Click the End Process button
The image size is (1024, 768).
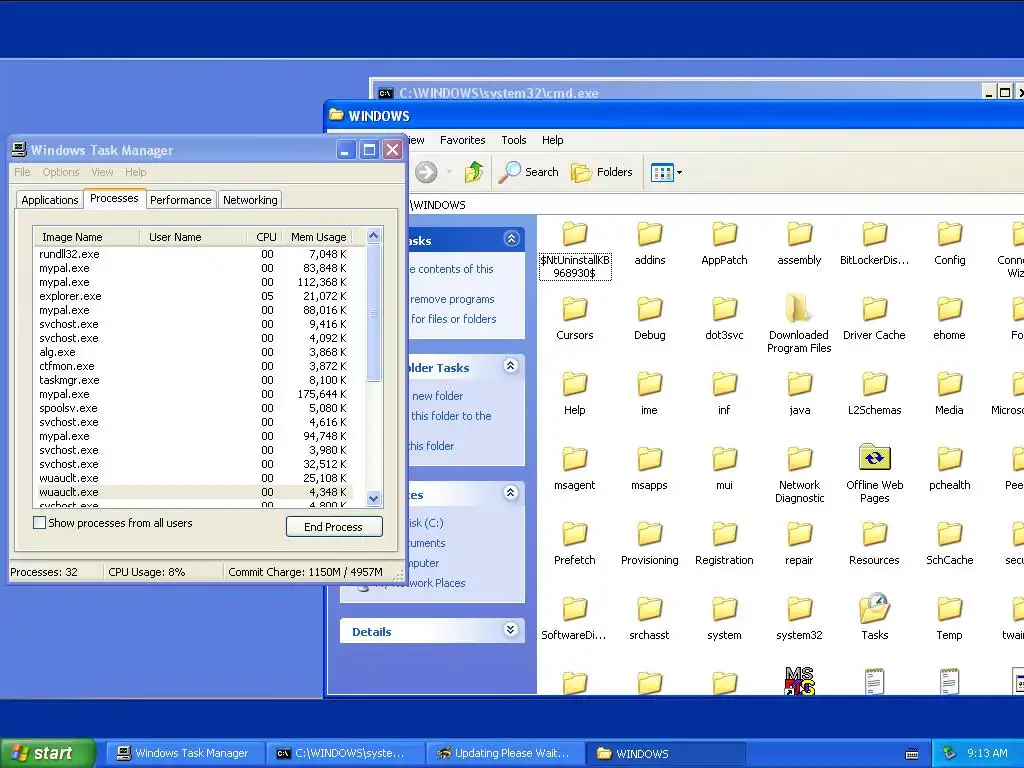coord(334,526)
